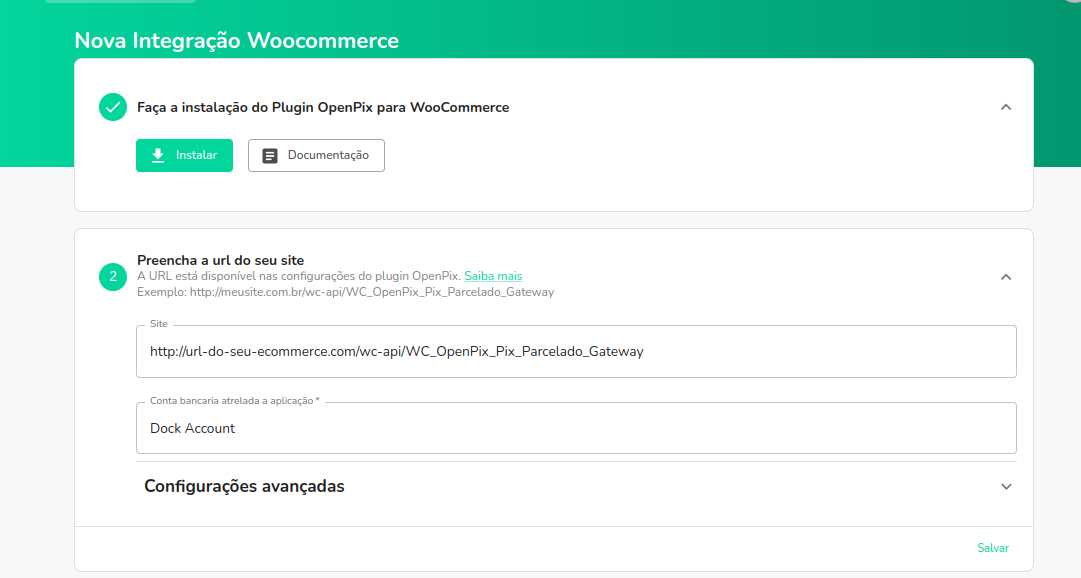Expand the 'Configurações avançadas' section
Image resolution: width=1081 pixels, height=578 pixels.
[x=1006, y=486]
